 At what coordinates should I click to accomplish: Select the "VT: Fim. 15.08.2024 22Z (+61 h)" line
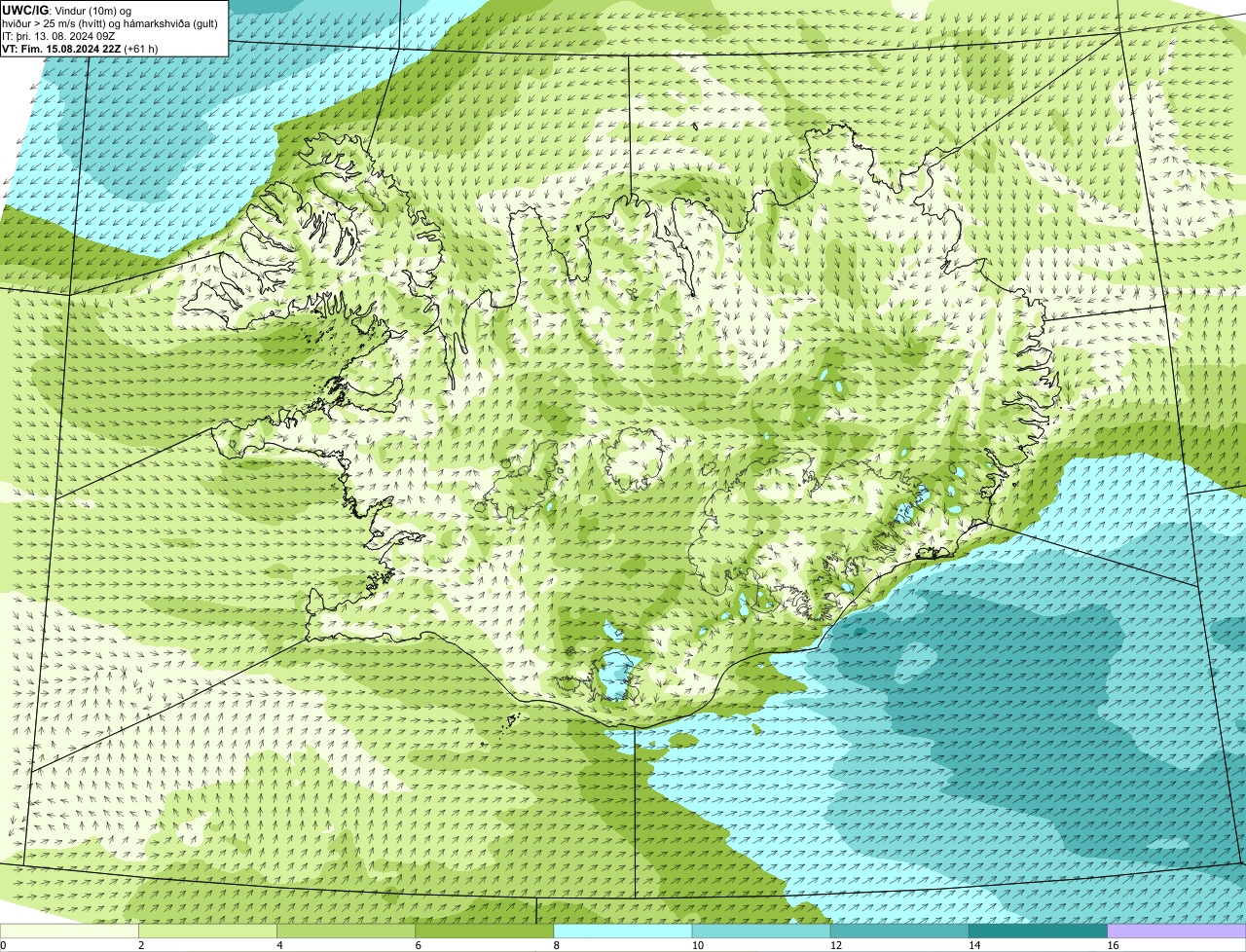pos(80,48)
